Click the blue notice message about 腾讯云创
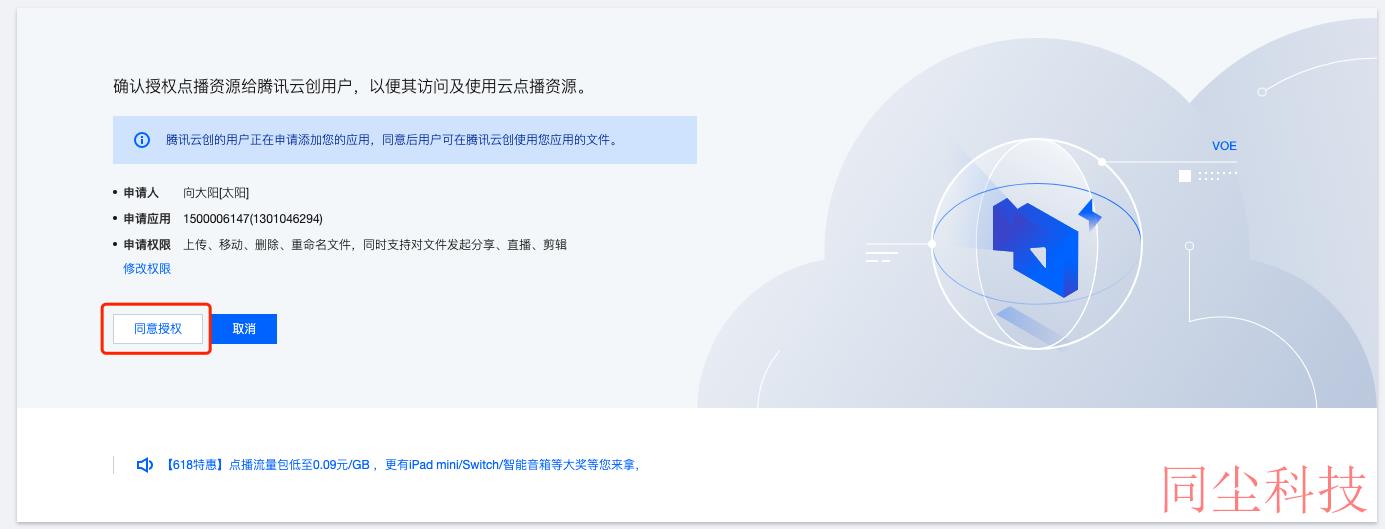 coord(391,140)
